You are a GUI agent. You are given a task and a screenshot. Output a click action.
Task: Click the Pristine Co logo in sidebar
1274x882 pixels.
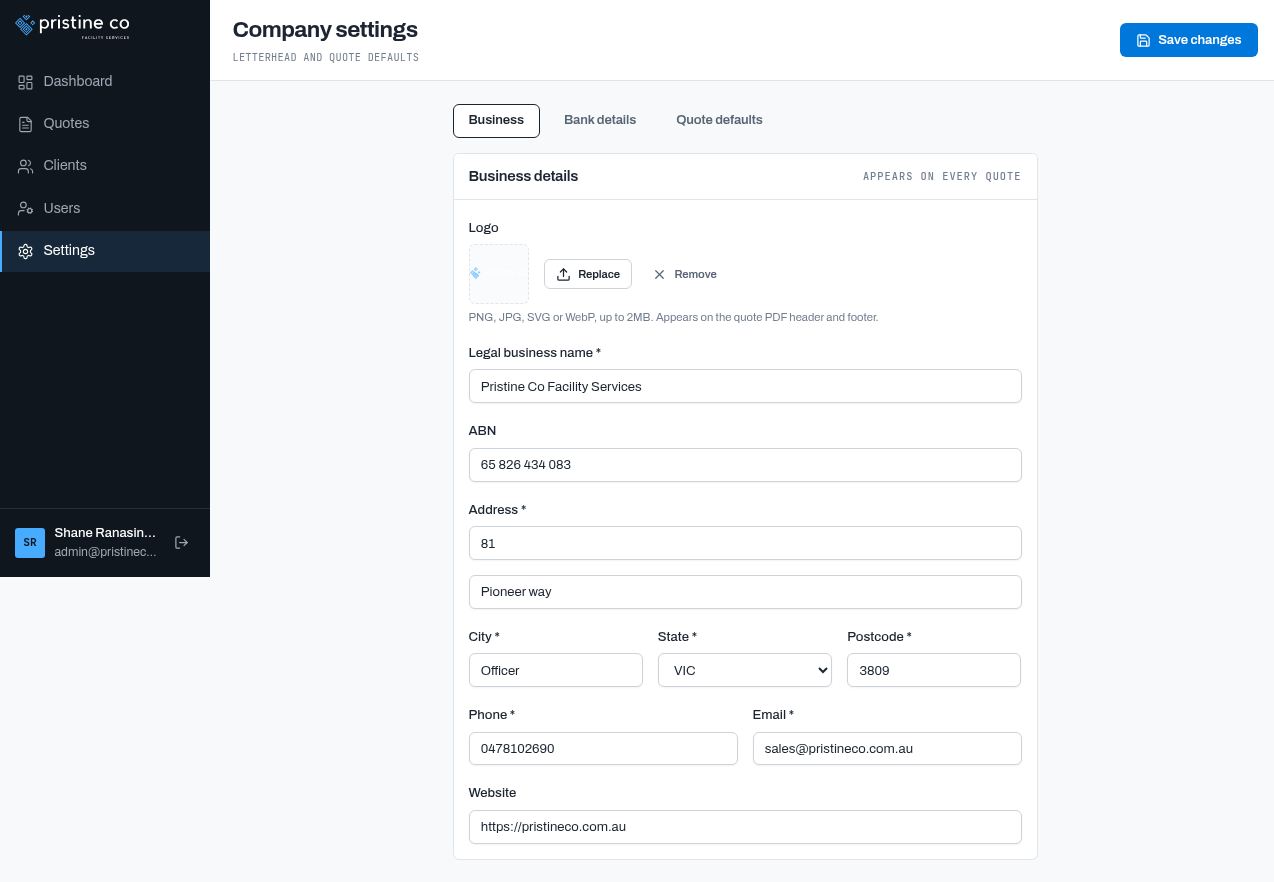(72, 25)
